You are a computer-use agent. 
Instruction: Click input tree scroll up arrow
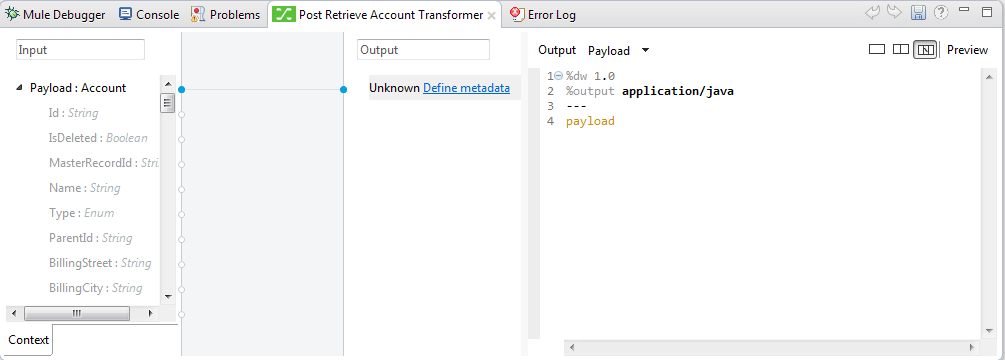tap(168, 84)
